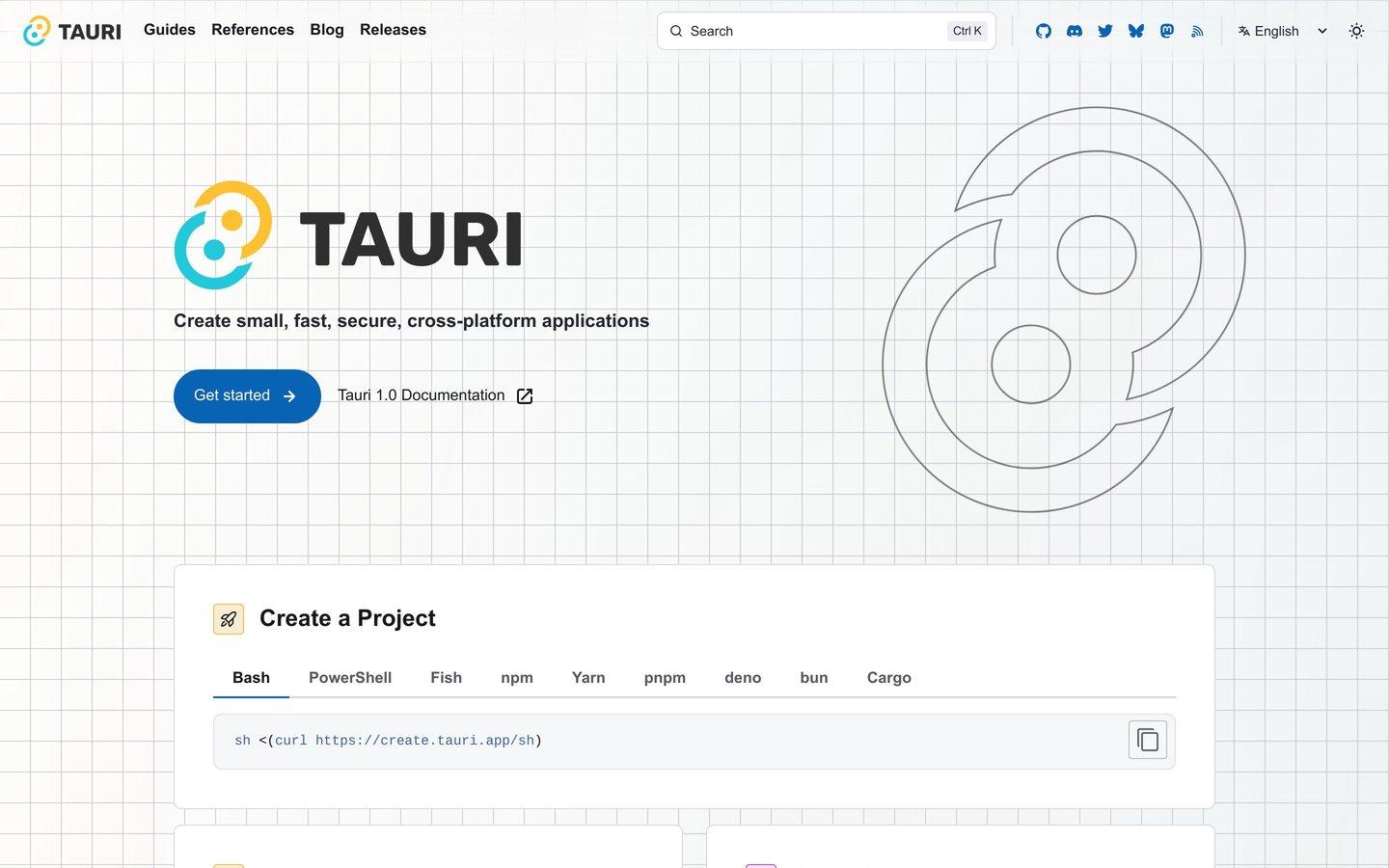The height and width of the screenshot is (868, 1389).
Task: Switch to the bun tab
Action: (x=814, y=678)
